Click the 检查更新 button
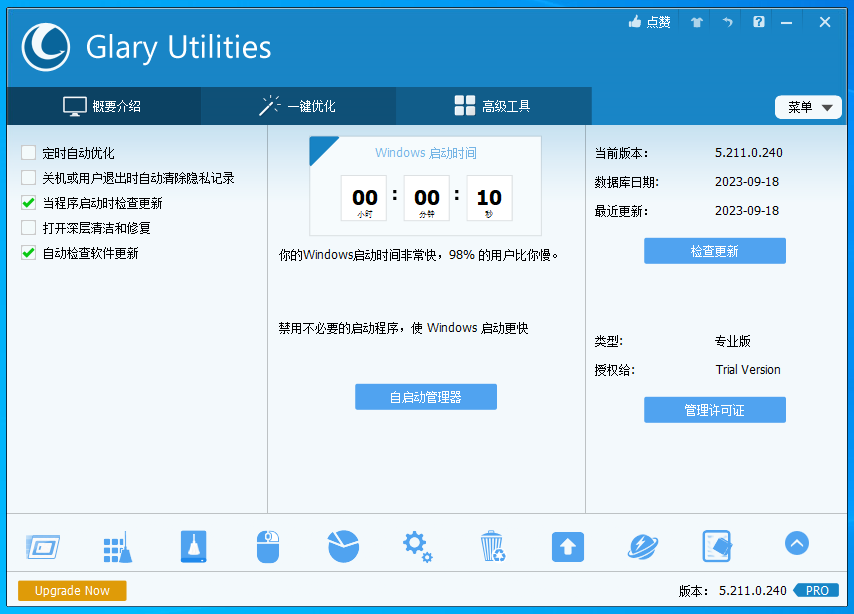 (x=714, y=251)
